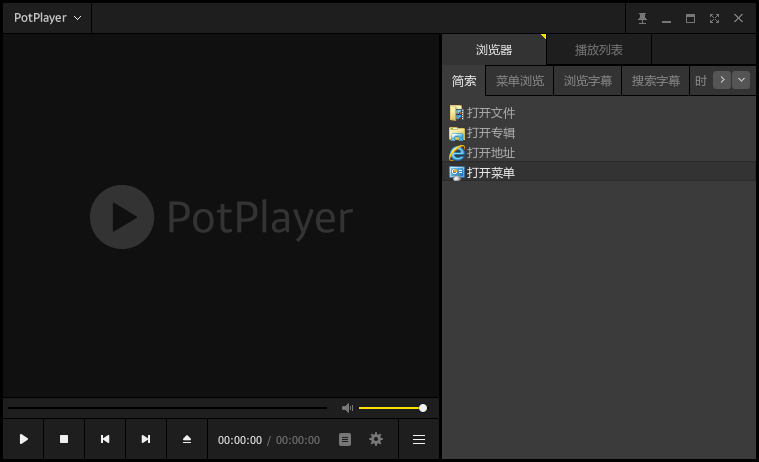Open the 浏览字幕 tab
This screenshot has width=759, height=462.
pyautogui.click(x=588, y=81)
